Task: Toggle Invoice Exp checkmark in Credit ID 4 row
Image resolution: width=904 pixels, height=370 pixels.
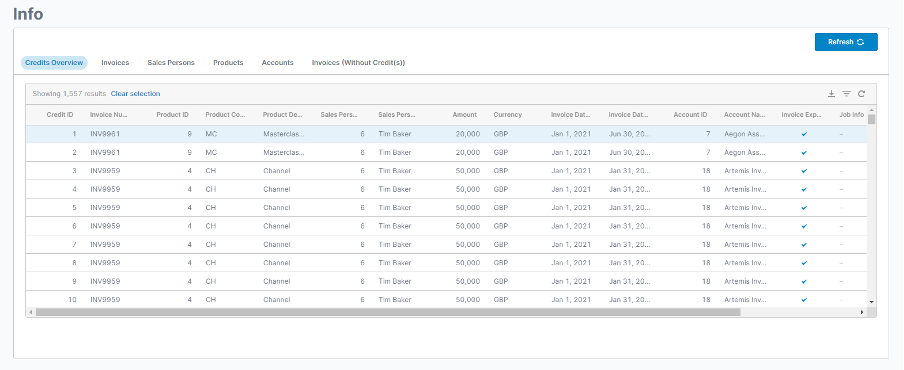Action: (x=804, y=189)
